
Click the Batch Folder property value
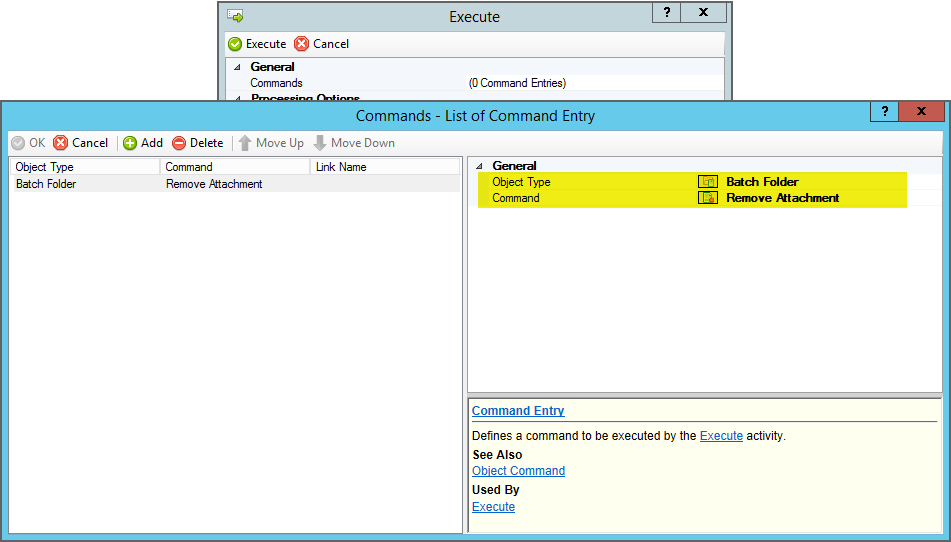click(x=762, y=182)
